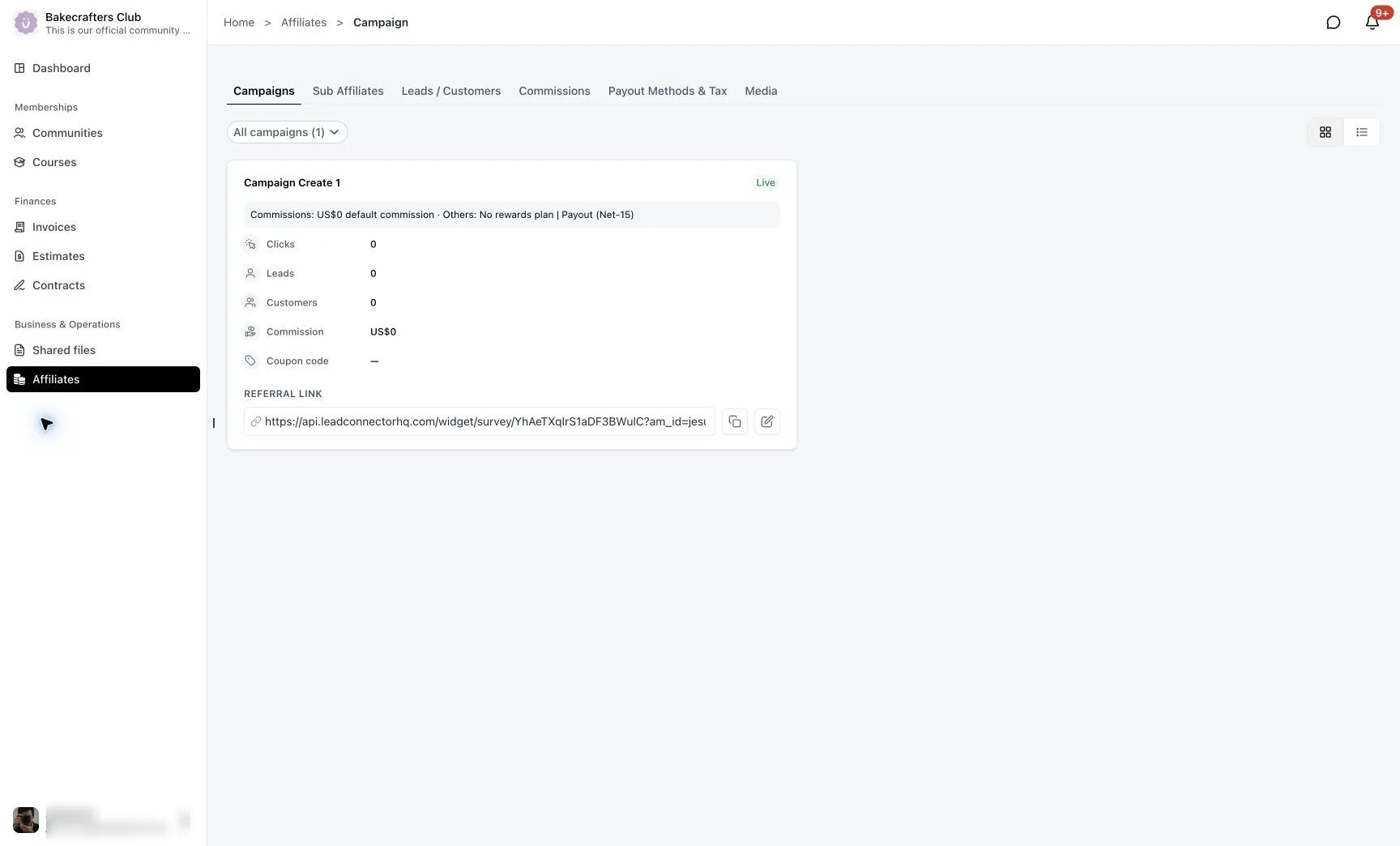This screenshot has height=846, width=1400.
Task: Open Payout Methods & Tax tab
Action: [x=668, y=91]
